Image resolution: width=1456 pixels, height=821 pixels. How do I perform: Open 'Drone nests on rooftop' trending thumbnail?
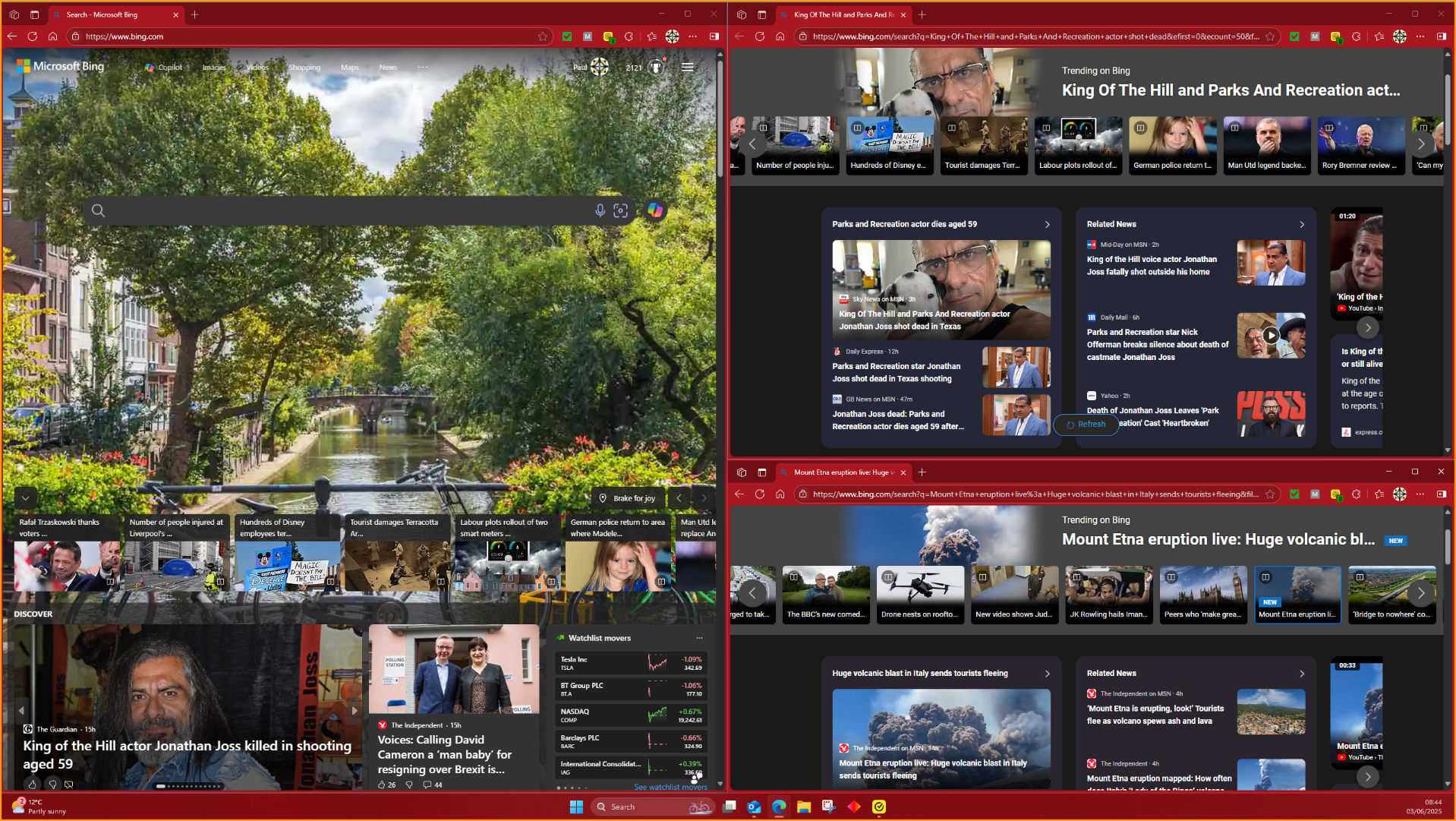tap(919, 594)
